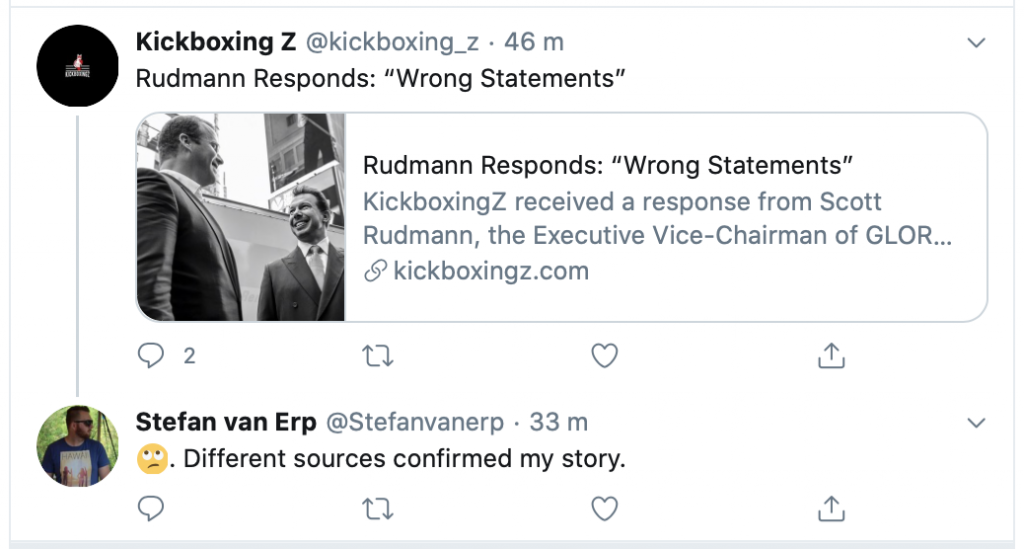This screenshot has width=1024, height=549.
Task: Click the Kickboxing Z display name
Action: [x=215, y=43]
